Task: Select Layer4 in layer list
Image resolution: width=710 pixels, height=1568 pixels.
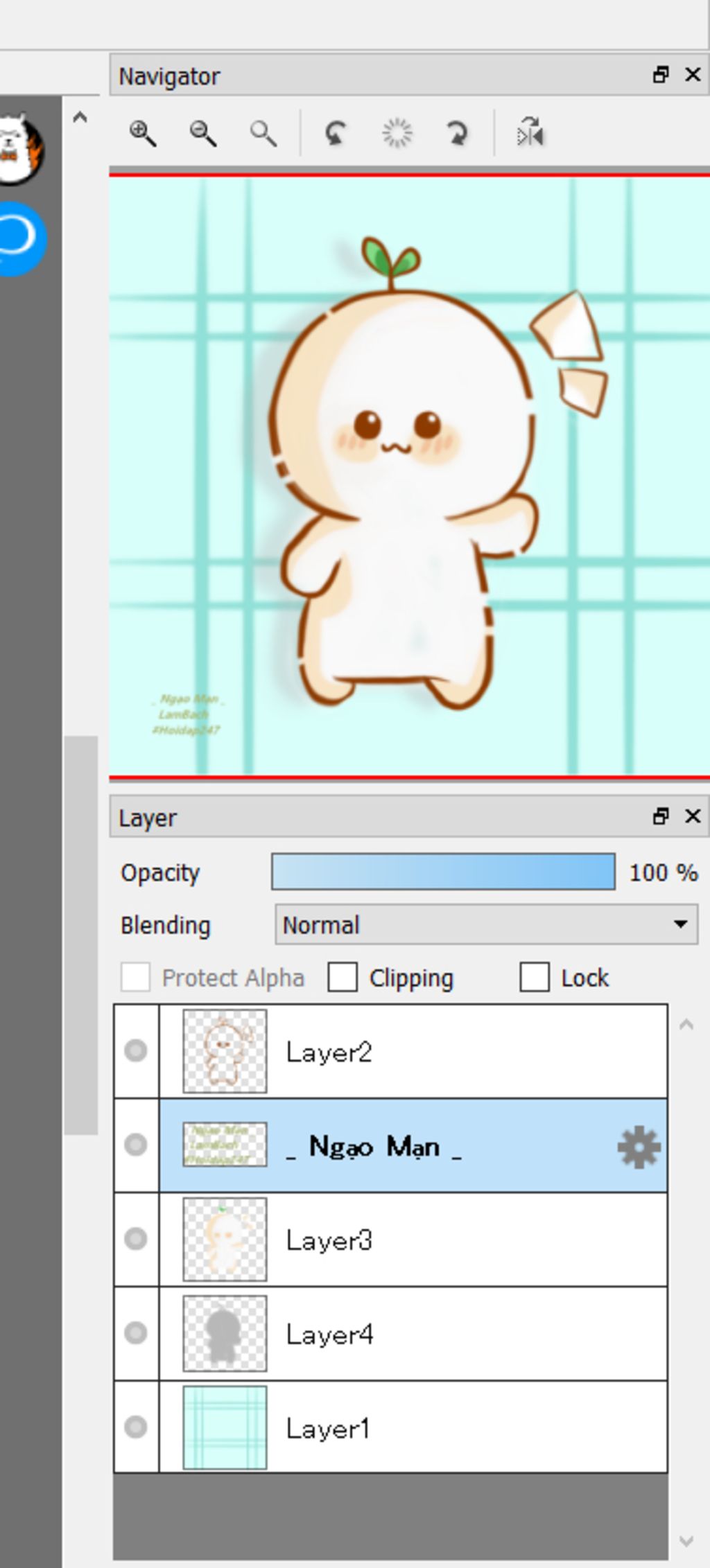Action: [413, 1334]
